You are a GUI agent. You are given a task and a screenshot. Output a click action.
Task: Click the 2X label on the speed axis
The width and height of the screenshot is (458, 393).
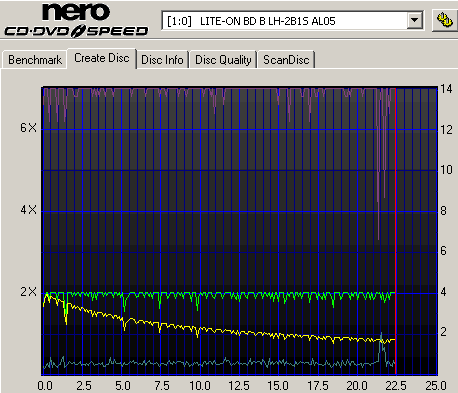point(29,292)
